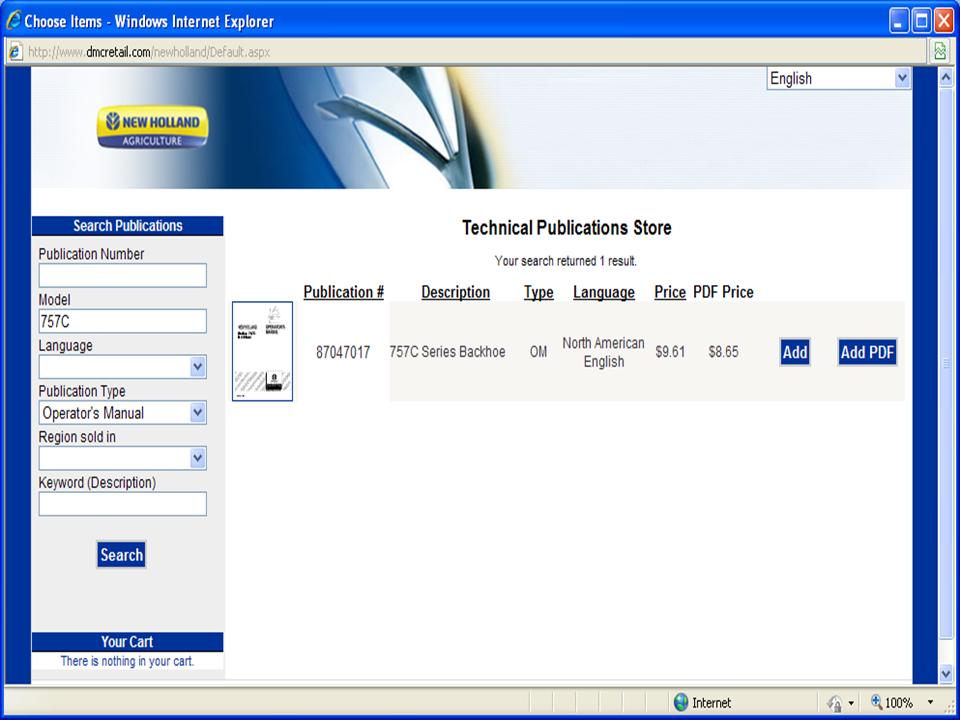
Task: Open the security status dropdown arrow
Action: [x=850, y=703]
